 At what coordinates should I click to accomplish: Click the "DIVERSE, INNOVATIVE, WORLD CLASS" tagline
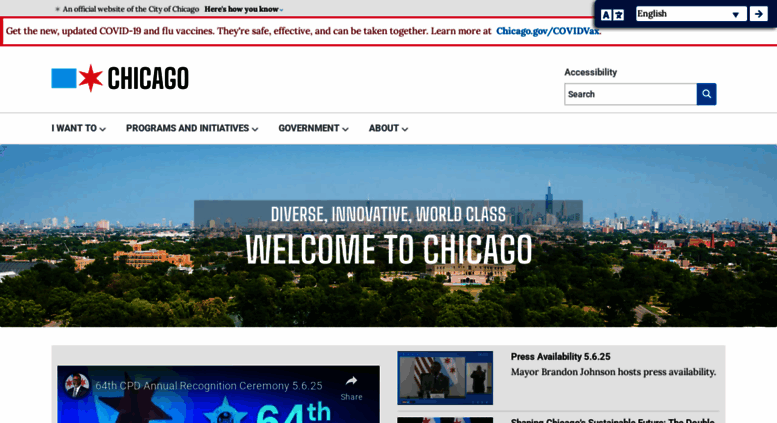coord(388,214)
